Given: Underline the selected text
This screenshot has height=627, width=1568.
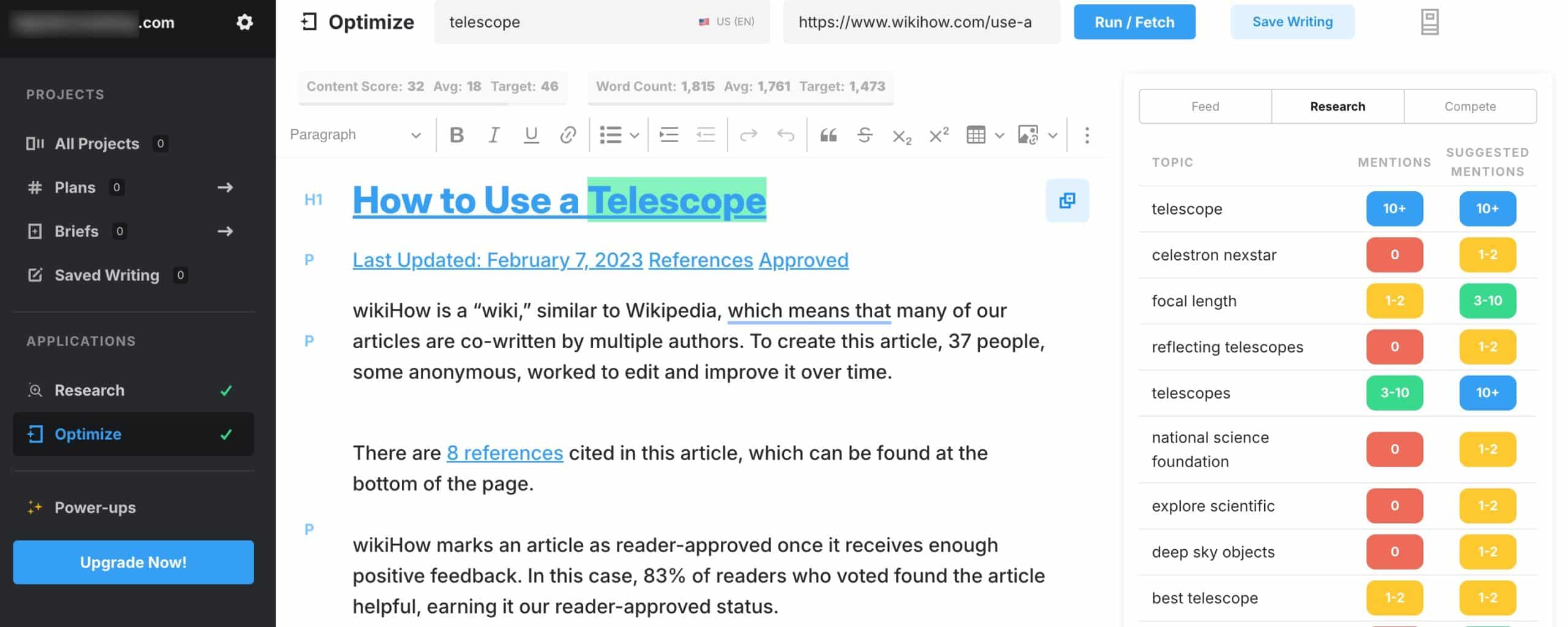Looking at the screenshot, I should pos(531,135).
